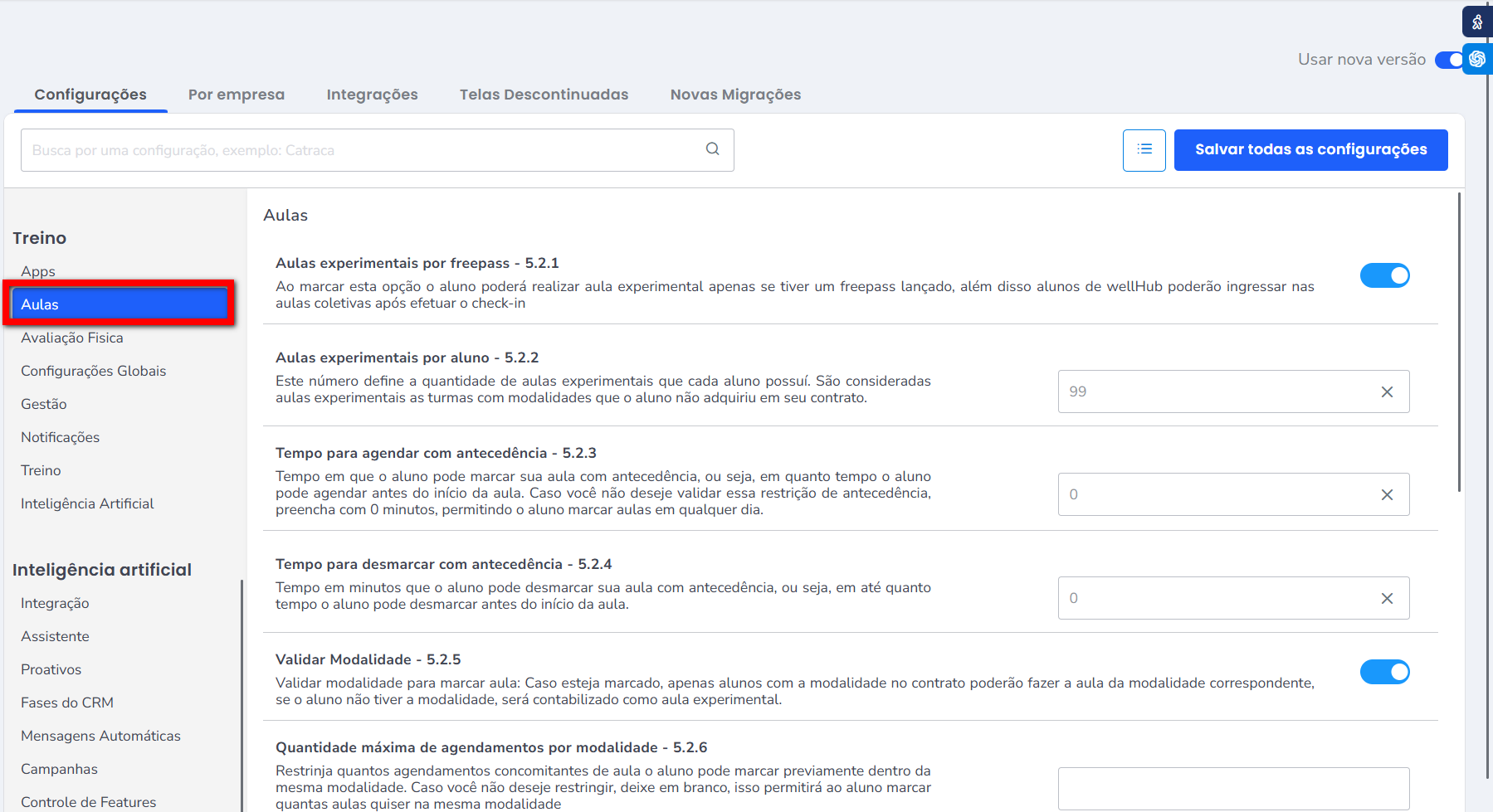Click the Quantidade máxima de agendamentos input
The height and width of the screenshot is (812, 1493).
tap(1233, 788)
